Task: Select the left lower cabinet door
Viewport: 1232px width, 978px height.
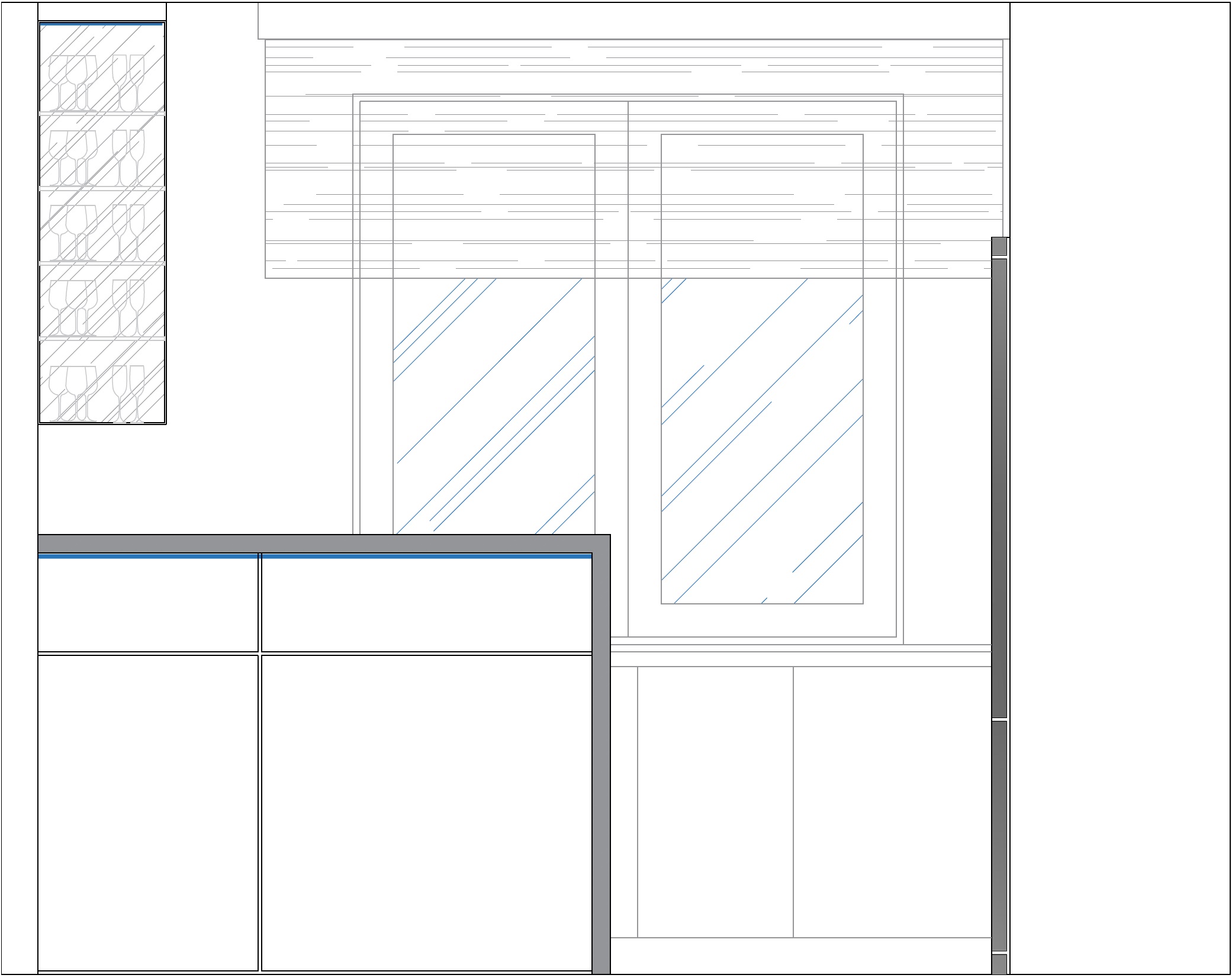Action: point(148,812)
